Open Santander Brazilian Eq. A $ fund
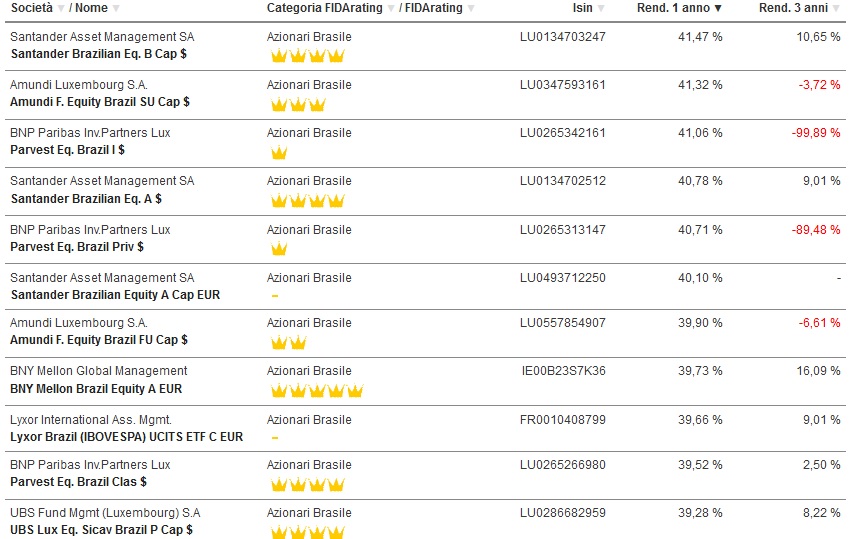856x539 pixels. click(86, 199)
